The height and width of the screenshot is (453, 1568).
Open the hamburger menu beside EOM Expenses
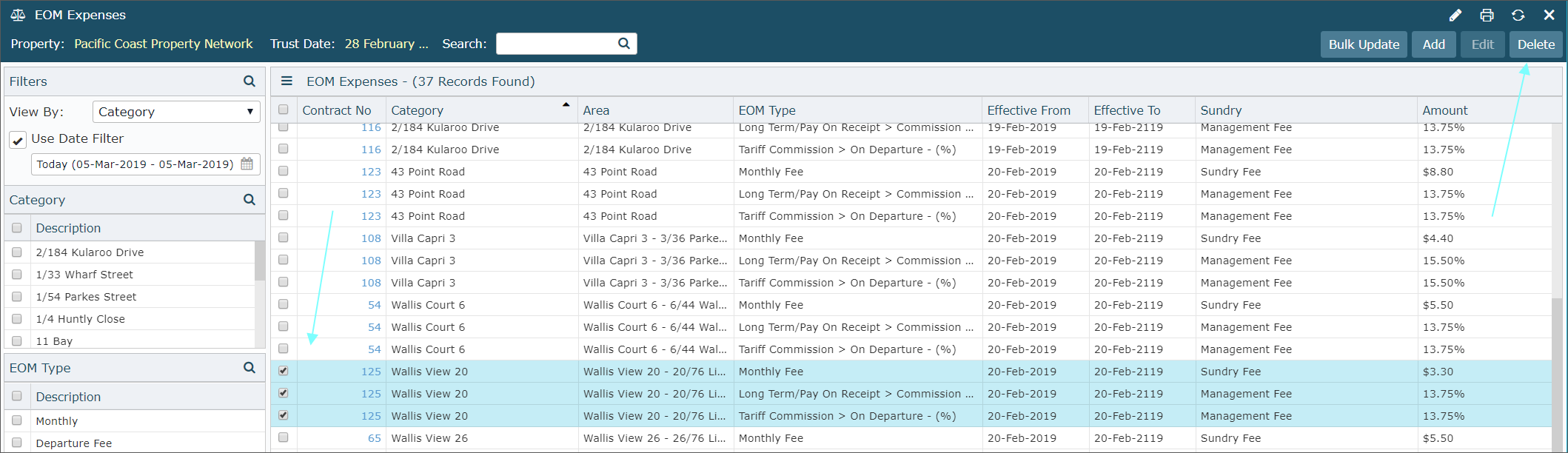287,81
